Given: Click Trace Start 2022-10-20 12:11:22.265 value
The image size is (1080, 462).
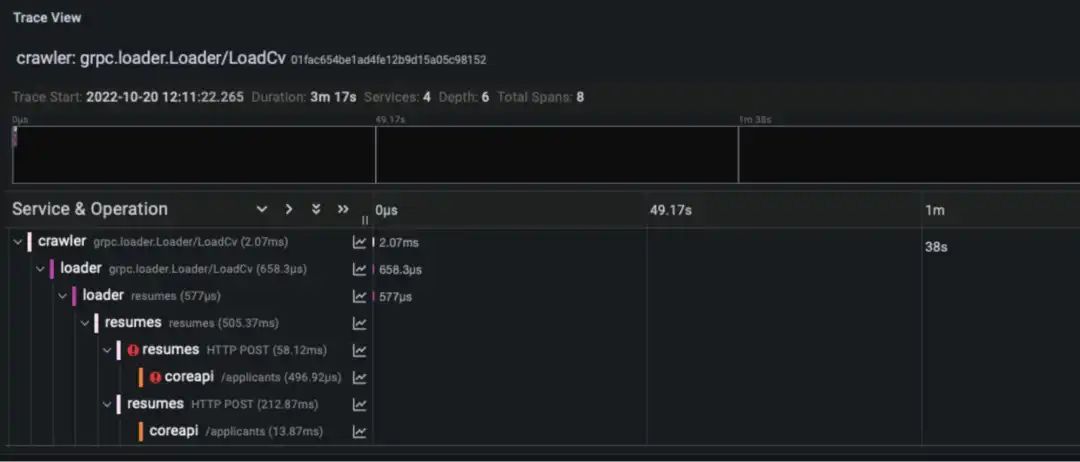Looking at the screenshot, I should point(165,97).
